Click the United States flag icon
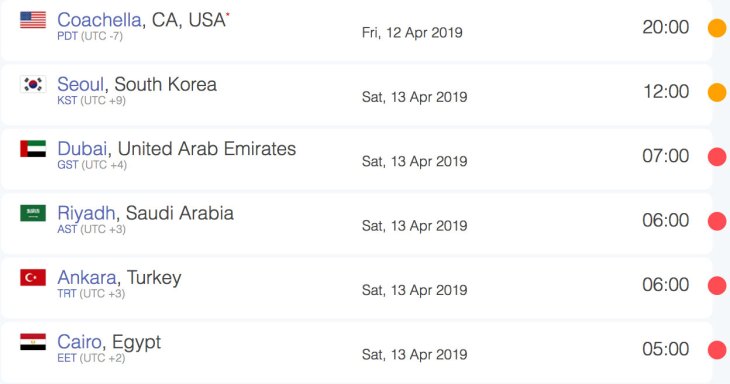Screen dimensions: 730x384 (33, 20)
